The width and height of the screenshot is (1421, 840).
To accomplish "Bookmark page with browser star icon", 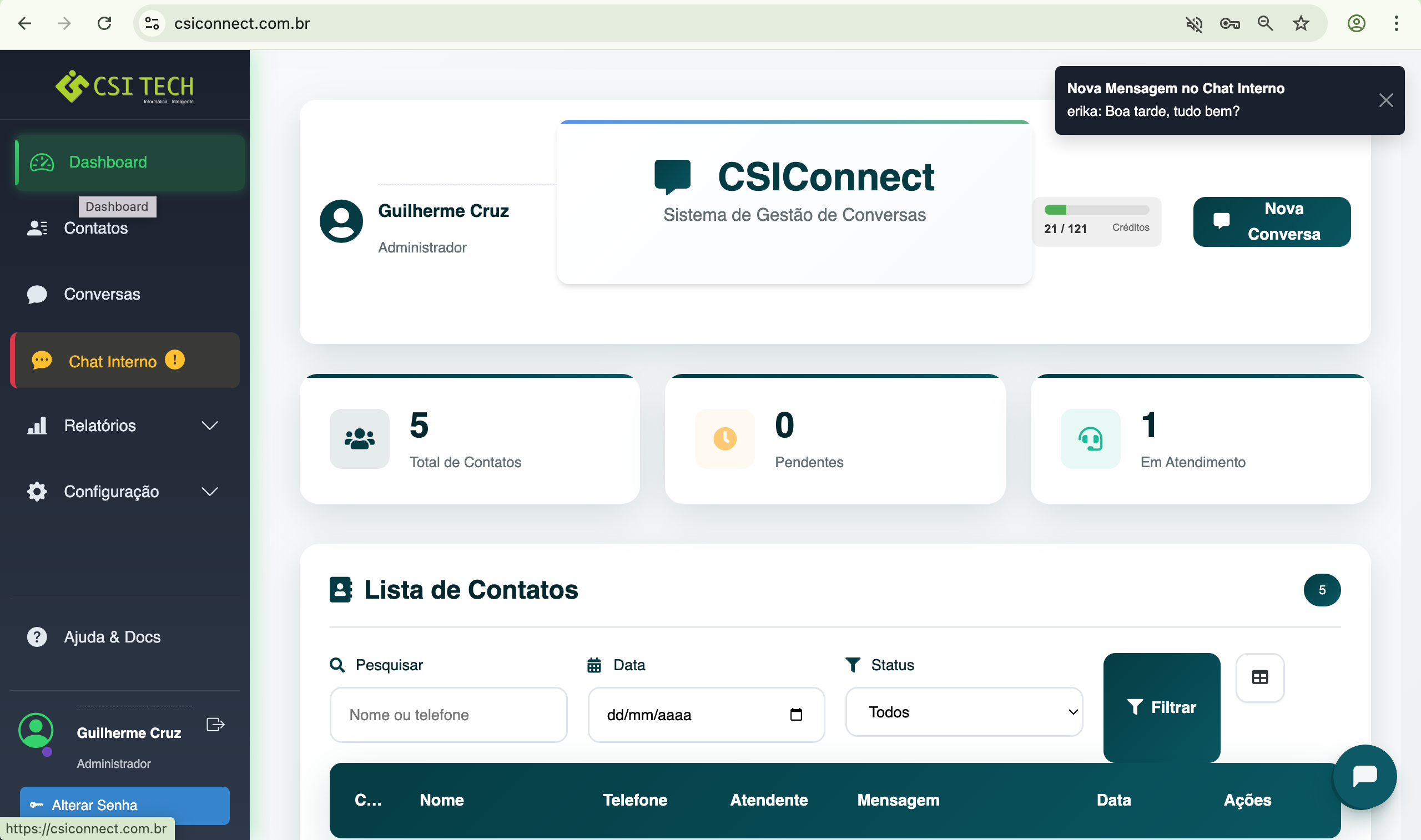I will pyautogui.click(x=1301, y=23).
